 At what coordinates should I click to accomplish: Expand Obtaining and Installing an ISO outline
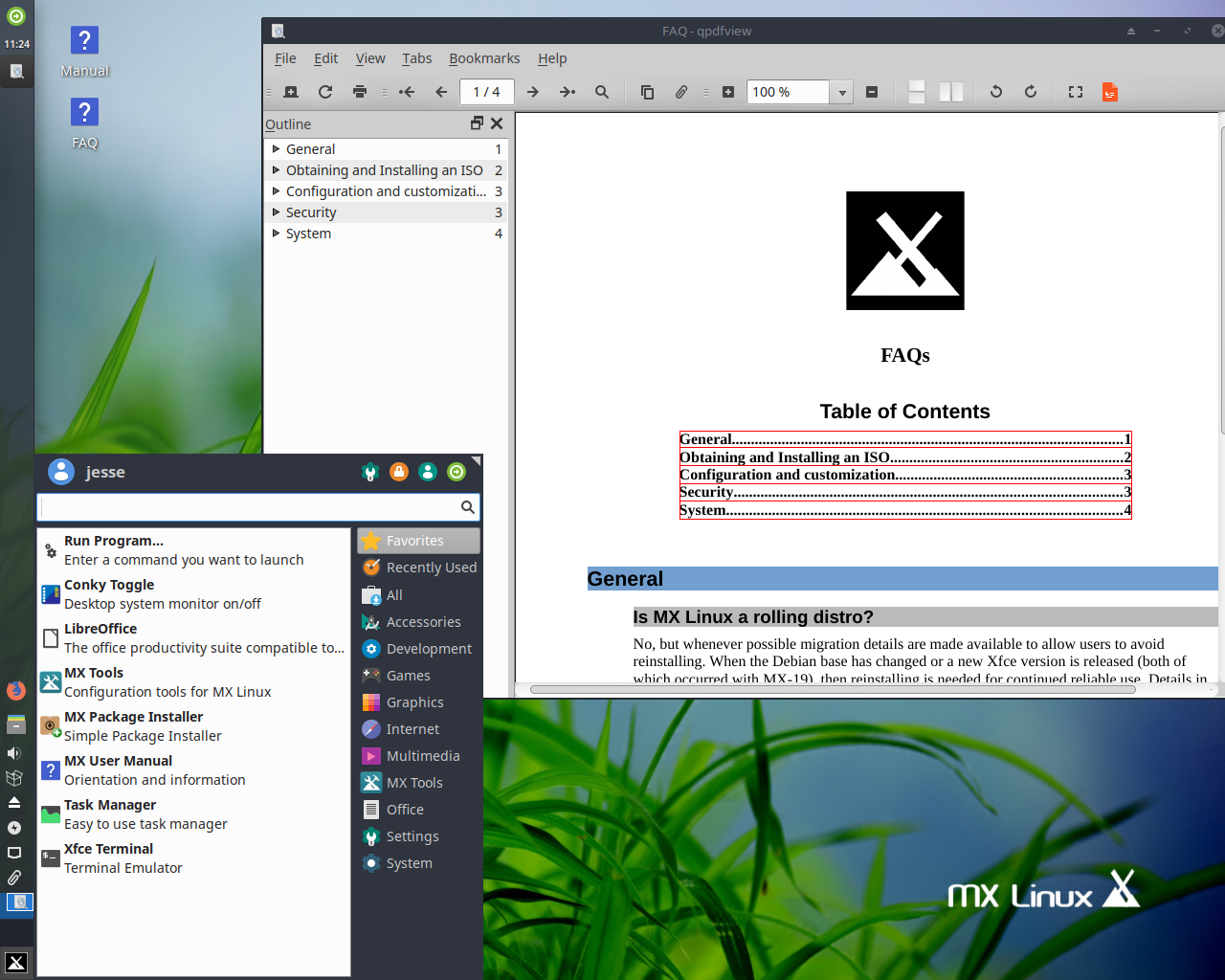pyautogui.click(x=277, y=170)
